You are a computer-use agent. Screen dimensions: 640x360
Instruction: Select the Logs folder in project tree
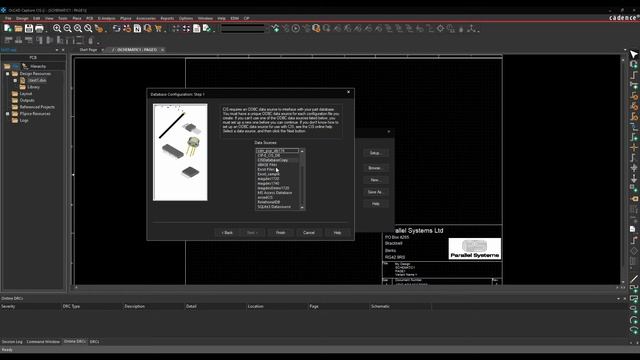tap(24, 120)
